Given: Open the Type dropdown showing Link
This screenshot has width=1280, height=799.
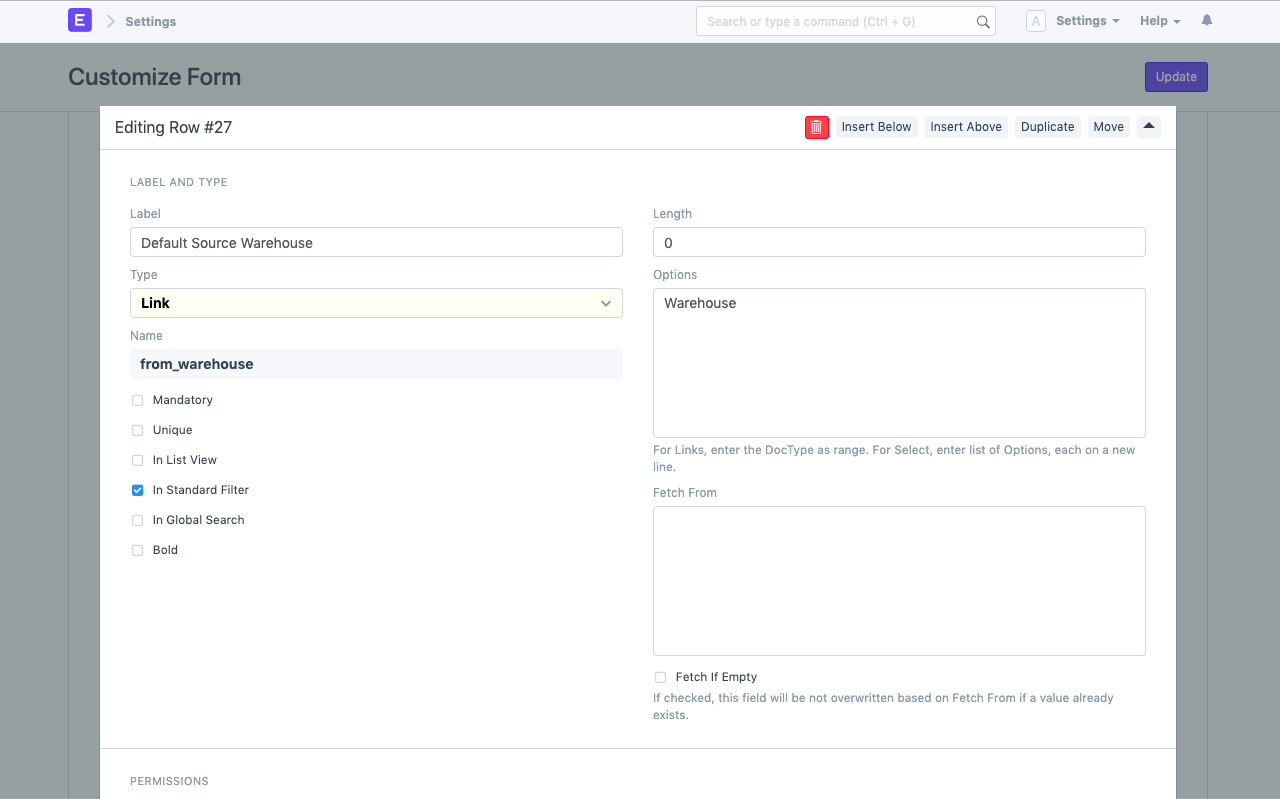Looking at the screenshot, I should 376,303.
